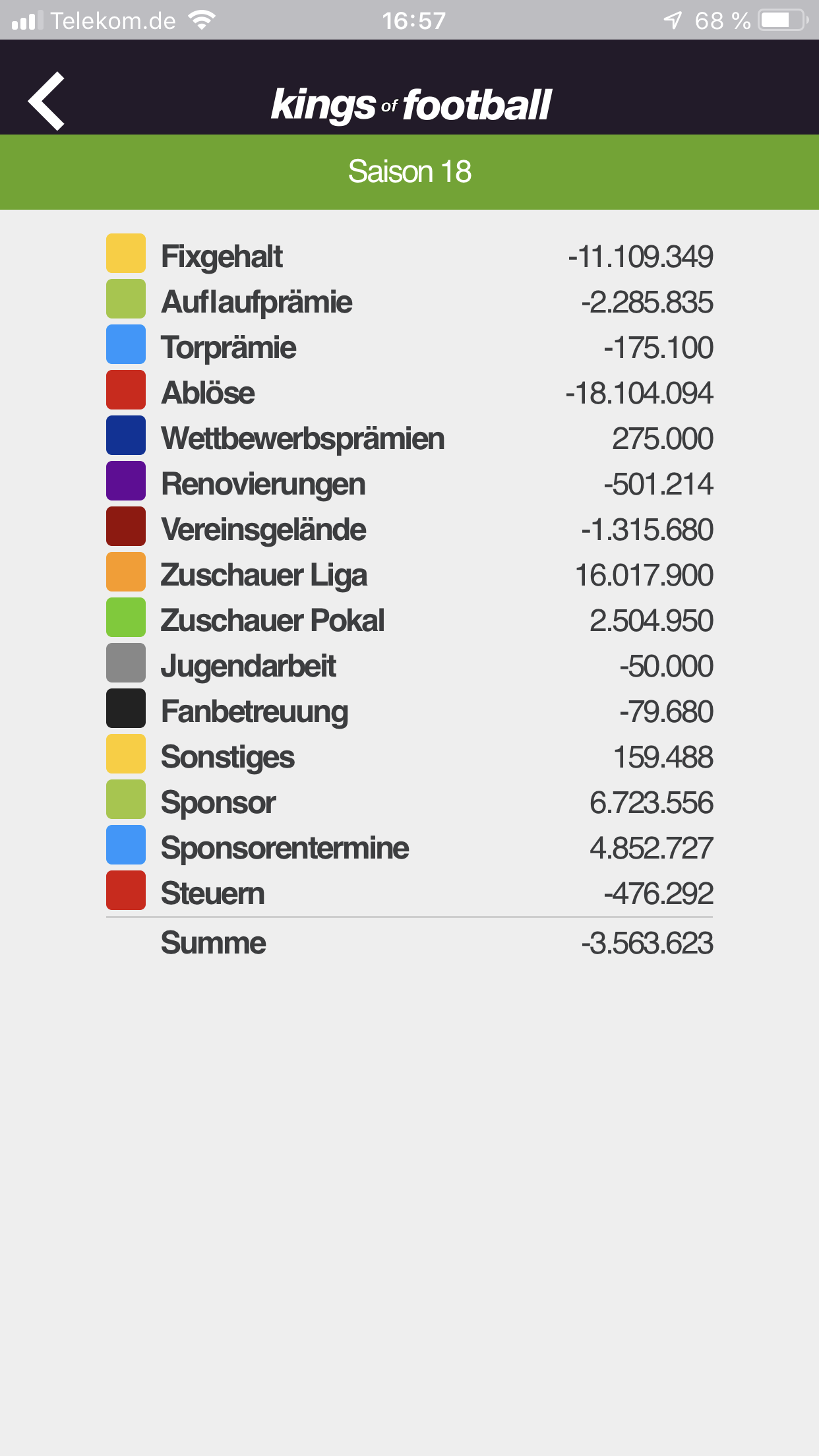Open the Vereinsgelände entry
Screen dimensions: 819x1456
409,530
